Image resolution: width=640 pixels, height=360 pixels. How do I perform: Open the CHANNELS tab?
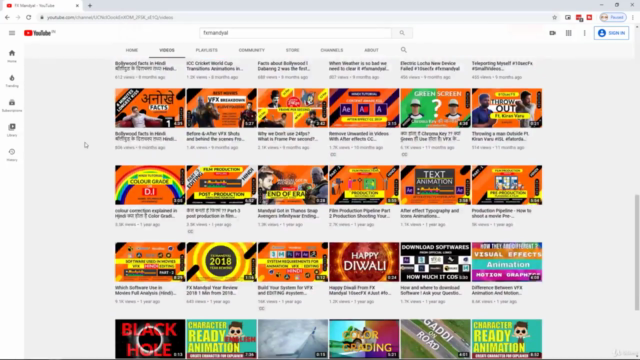331,50
